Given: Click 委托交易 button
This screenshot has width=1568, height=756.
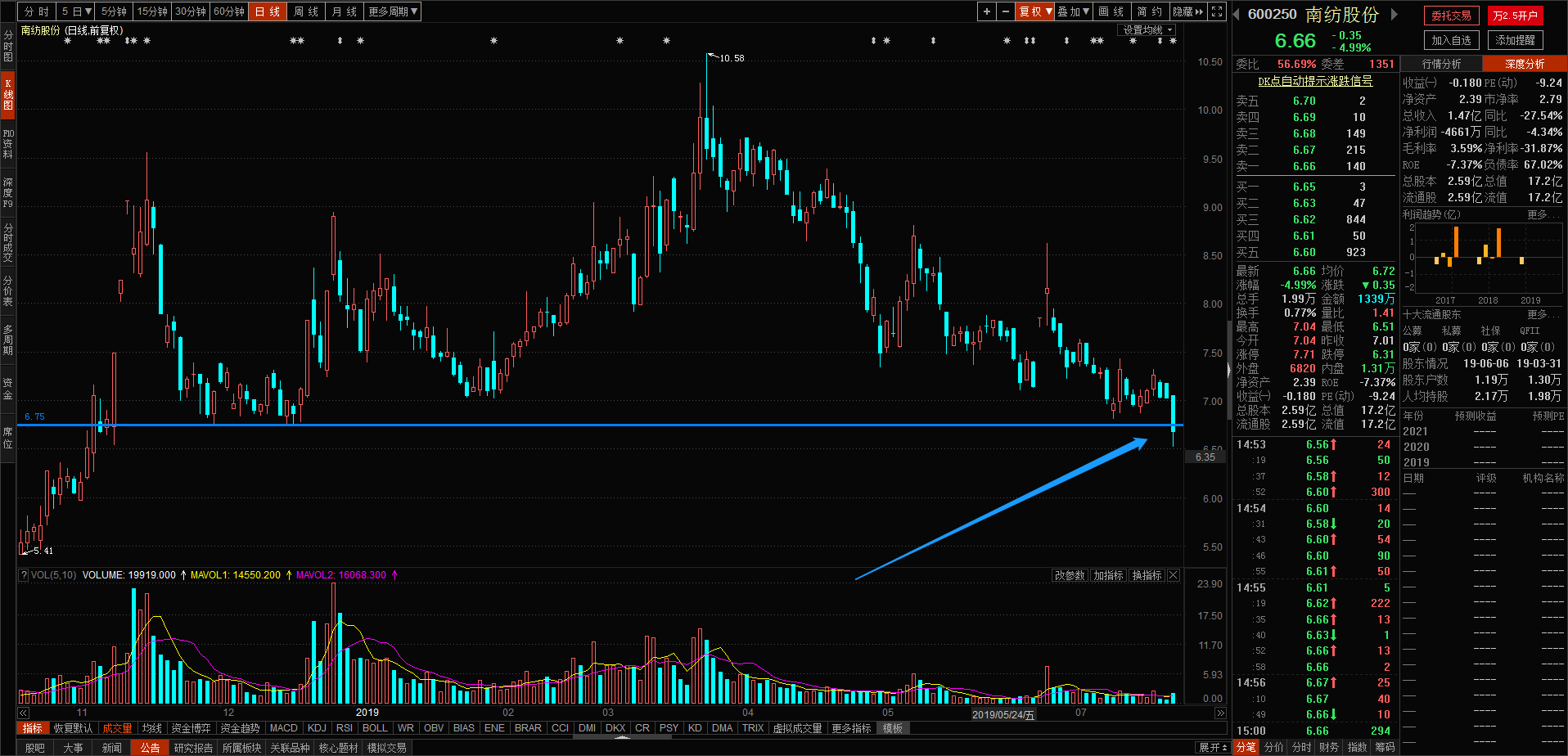Looking at the screenshot, I should pos(1451,16).
